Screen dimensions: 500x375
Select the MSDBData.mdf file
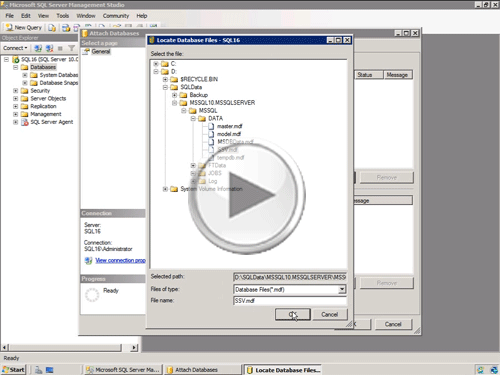[x=235, y=142]
